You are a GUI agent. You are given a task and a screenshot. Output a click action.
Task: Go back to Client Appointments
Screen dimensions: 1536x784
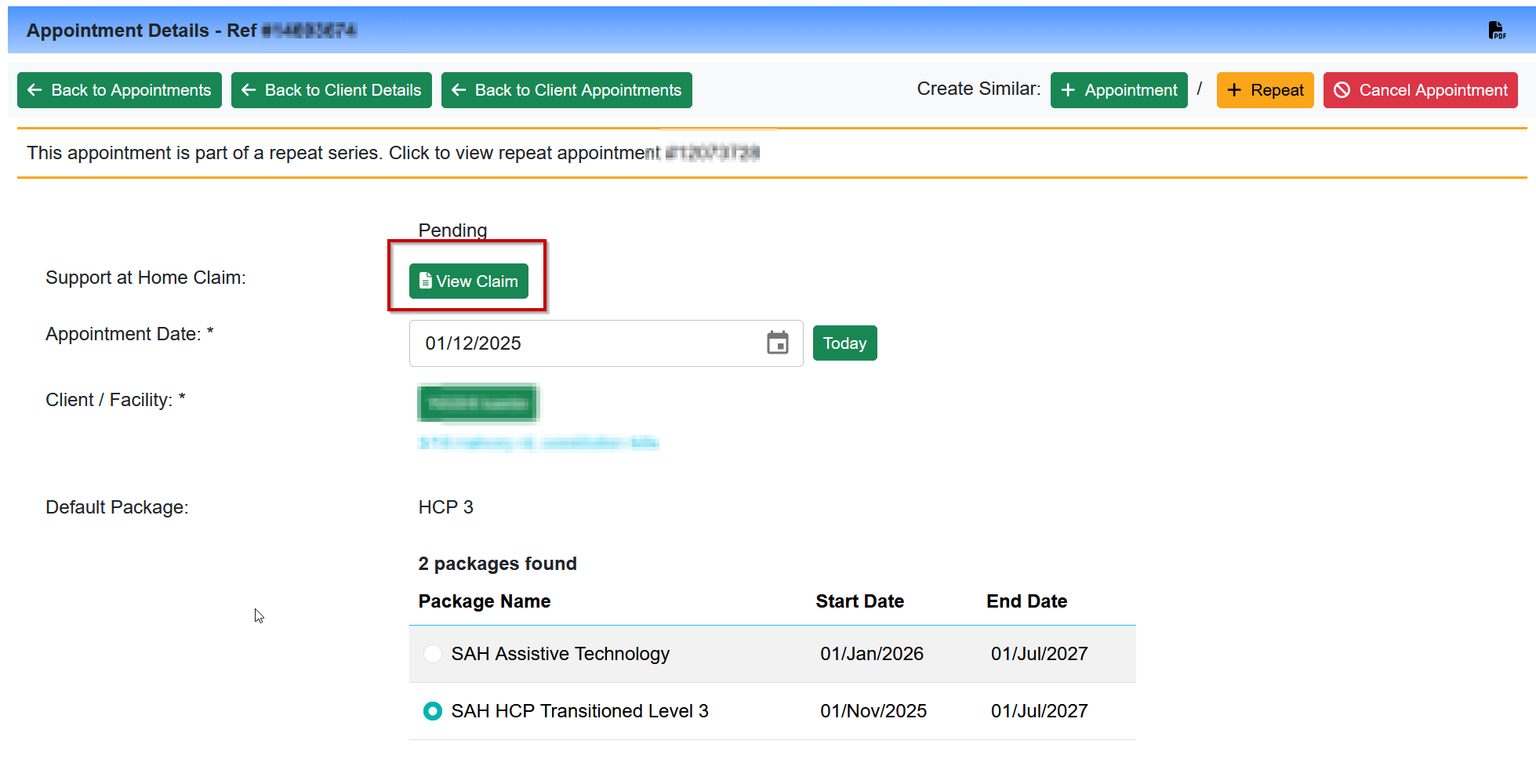coord(567,90)
